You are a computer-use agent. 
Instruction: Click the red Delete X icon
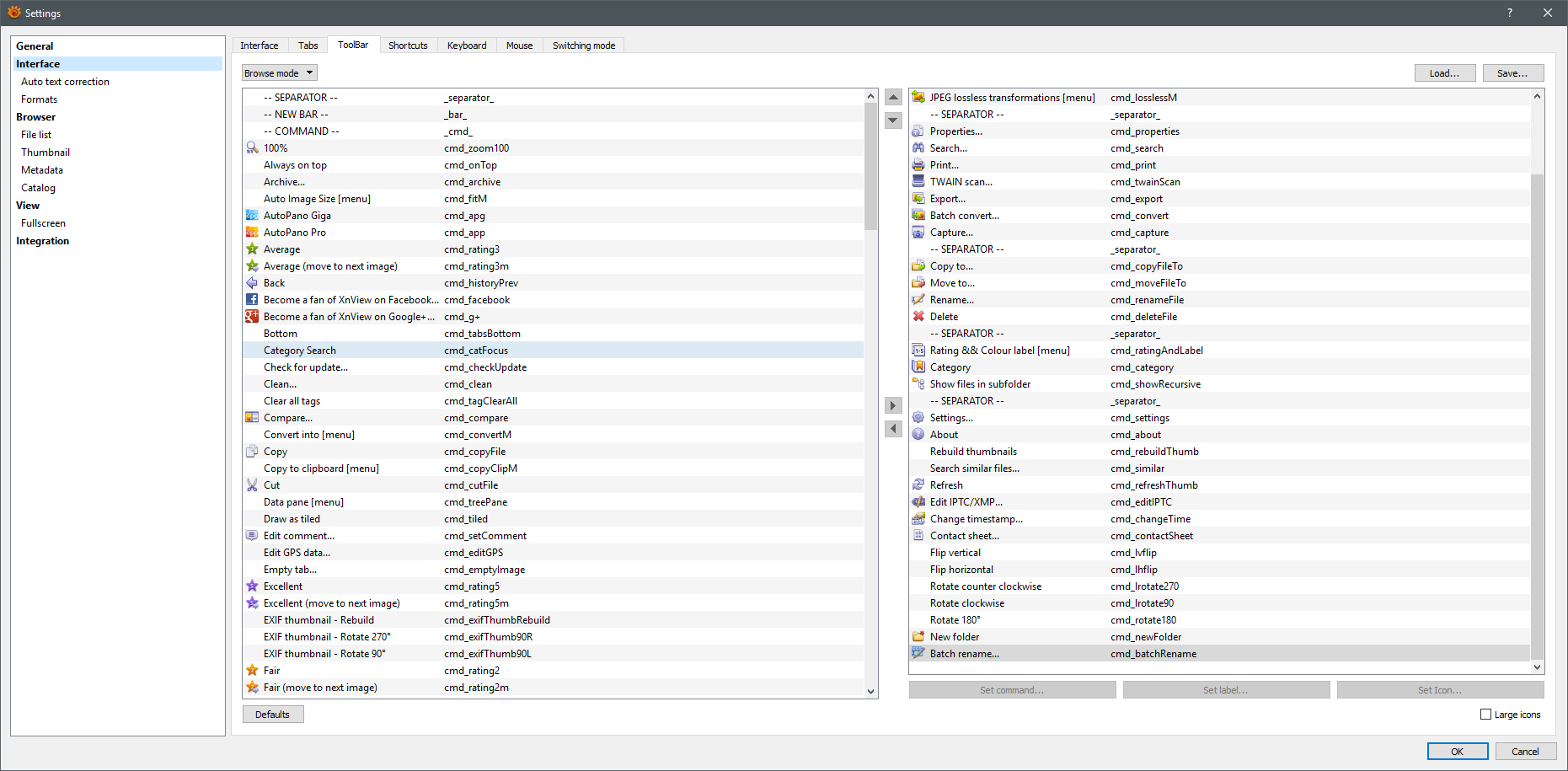[918, 317]
